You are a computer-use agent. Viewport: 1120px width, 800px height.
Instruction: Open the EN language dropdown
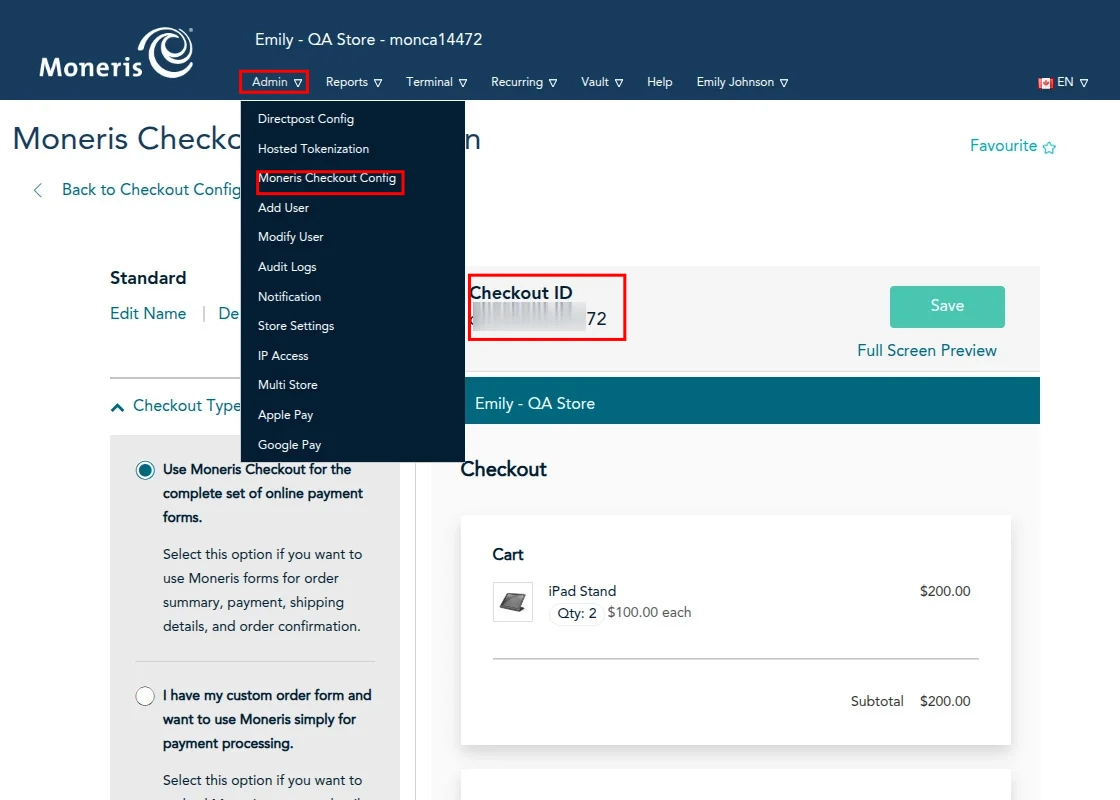[x=1072, y=82]
